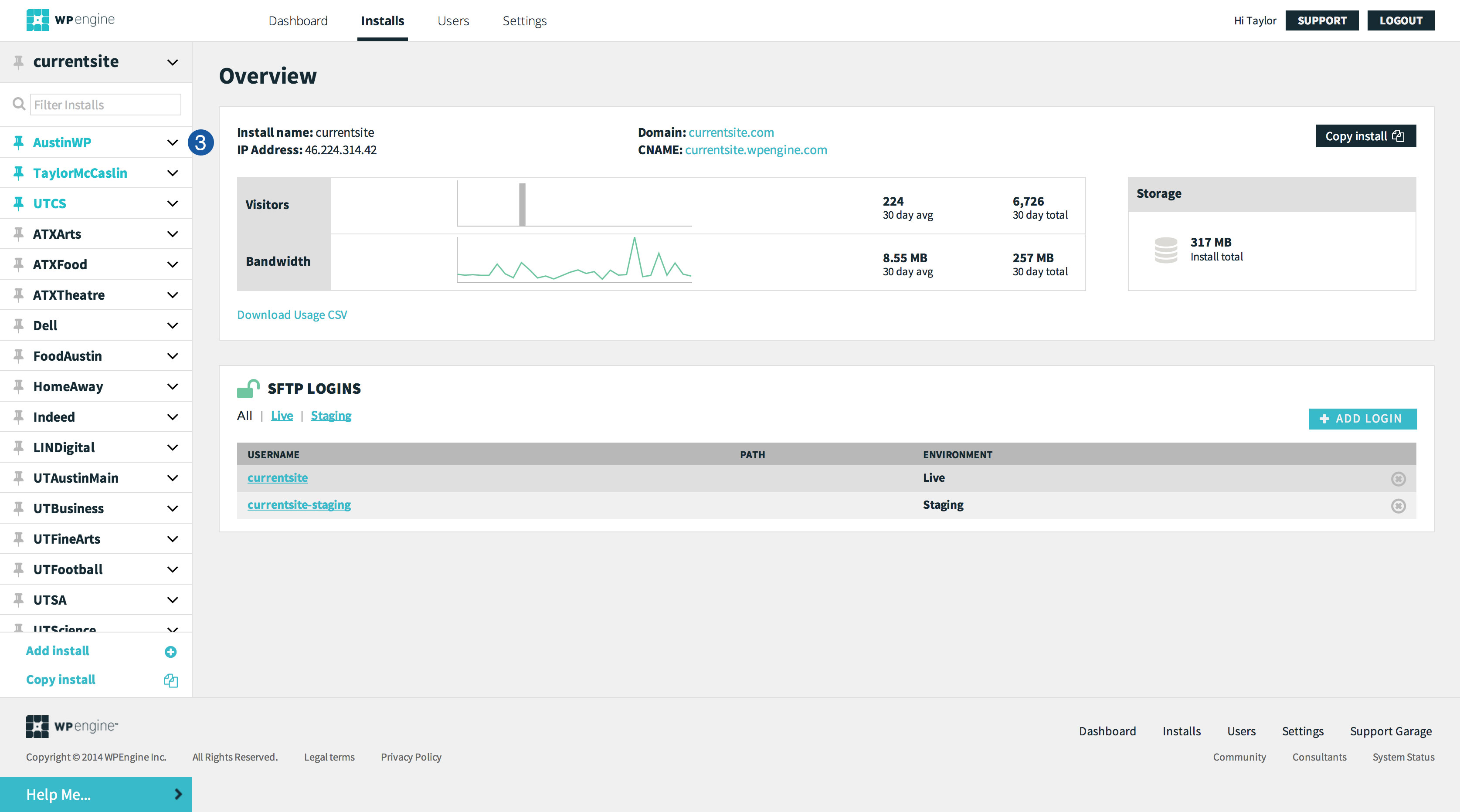
Task: Unpin the TaylorMcCaslin install
Action: pos(19,173)
